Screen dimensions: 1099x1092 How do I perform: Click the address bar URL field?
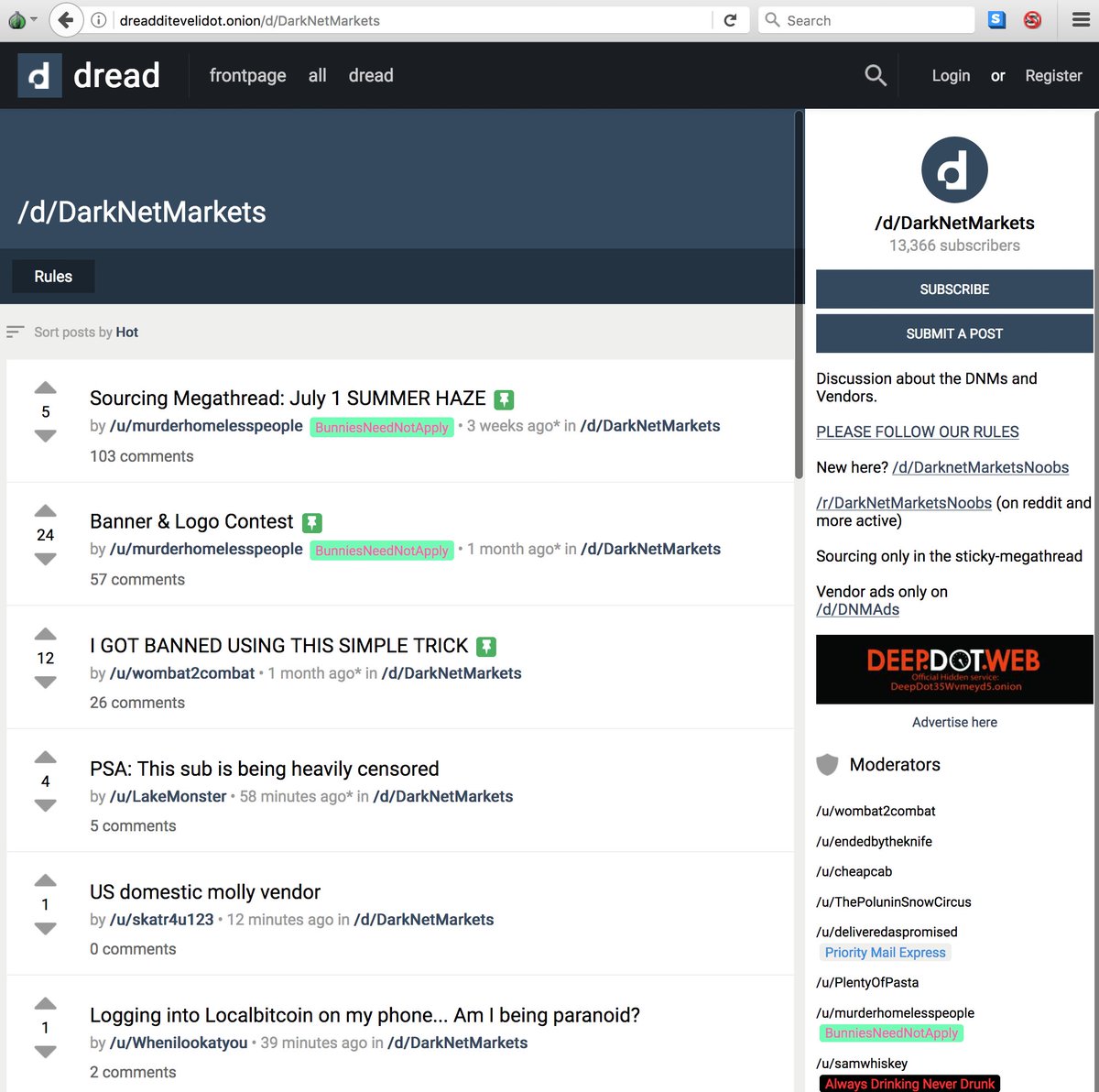click(412, 20)
